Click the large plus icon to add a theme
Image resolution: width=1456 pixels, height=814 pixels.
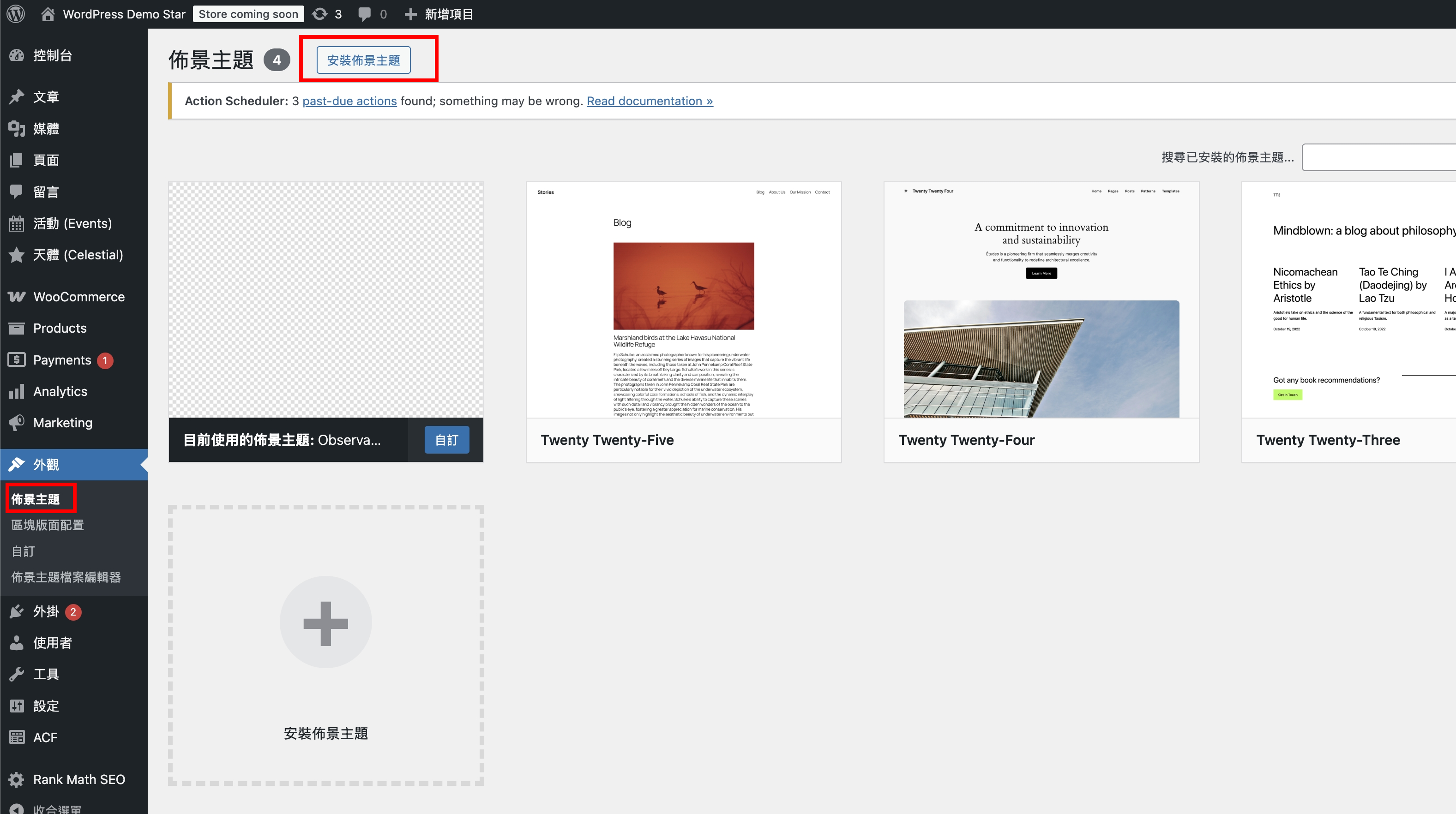[325, 622]
